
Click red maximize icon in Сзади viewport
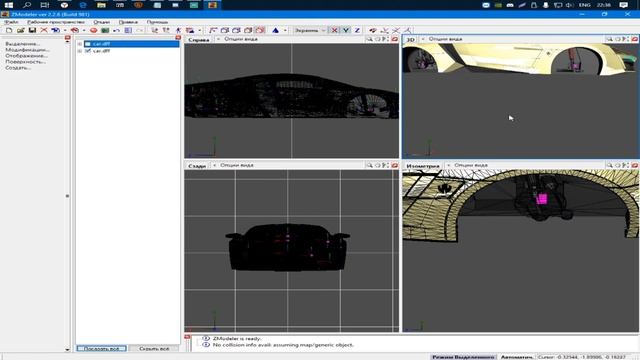tap(395, 165)
